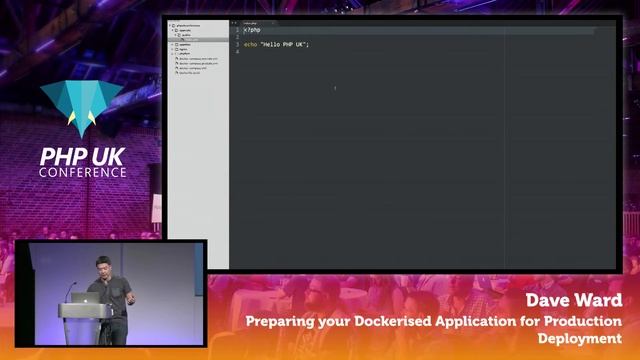Open the plain docker-compose.yml file
The image size is (640, 360).
pyautogui.click(x=193, y=68)
